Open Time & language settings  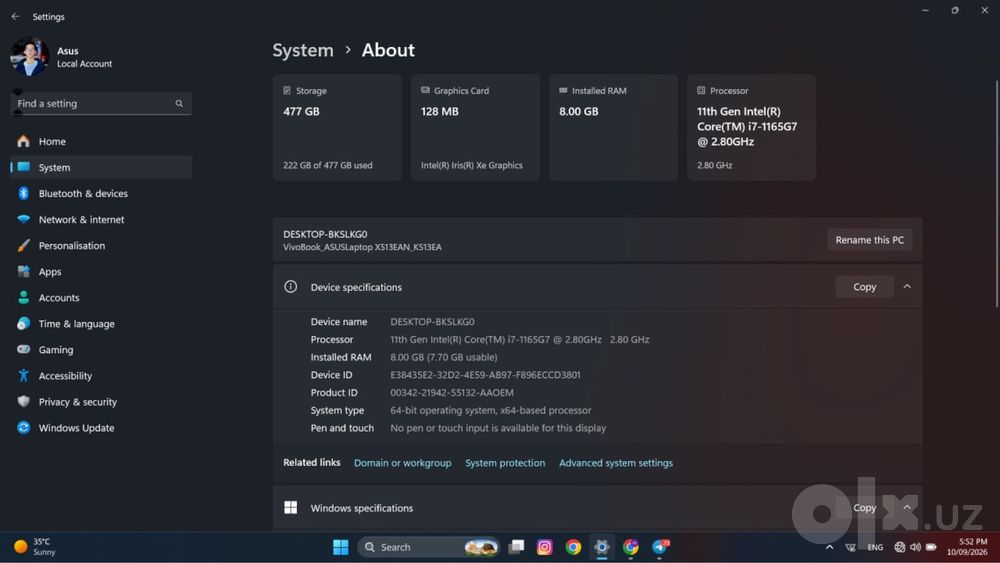click(x=101, y=324)
